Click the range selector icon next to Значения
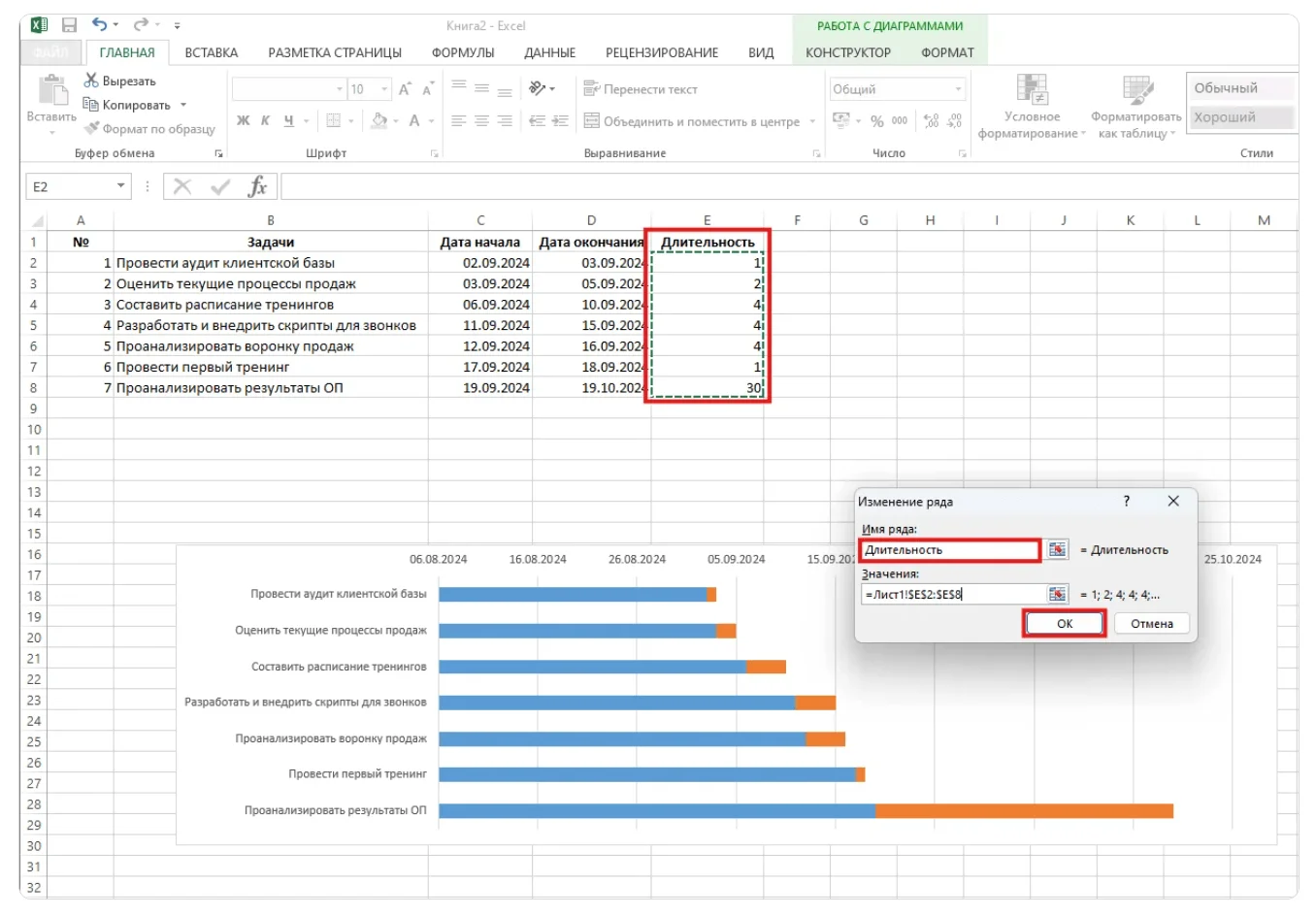Viewport: 1316px width, 916px height. [1057, 595]
